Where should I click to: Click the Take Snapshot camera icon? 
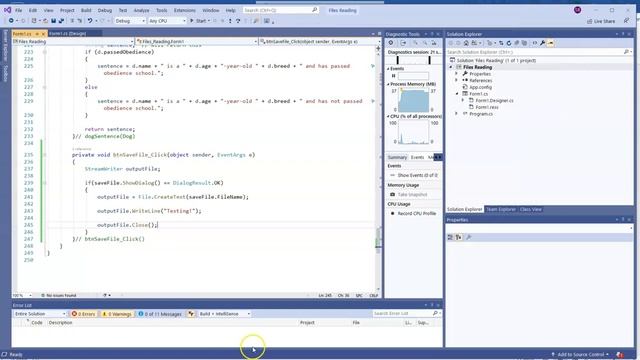point(393,195)
